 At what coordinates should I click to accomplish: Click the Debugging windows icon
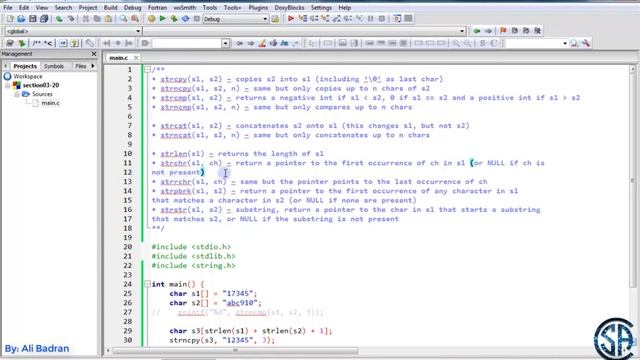coord(397,19)
